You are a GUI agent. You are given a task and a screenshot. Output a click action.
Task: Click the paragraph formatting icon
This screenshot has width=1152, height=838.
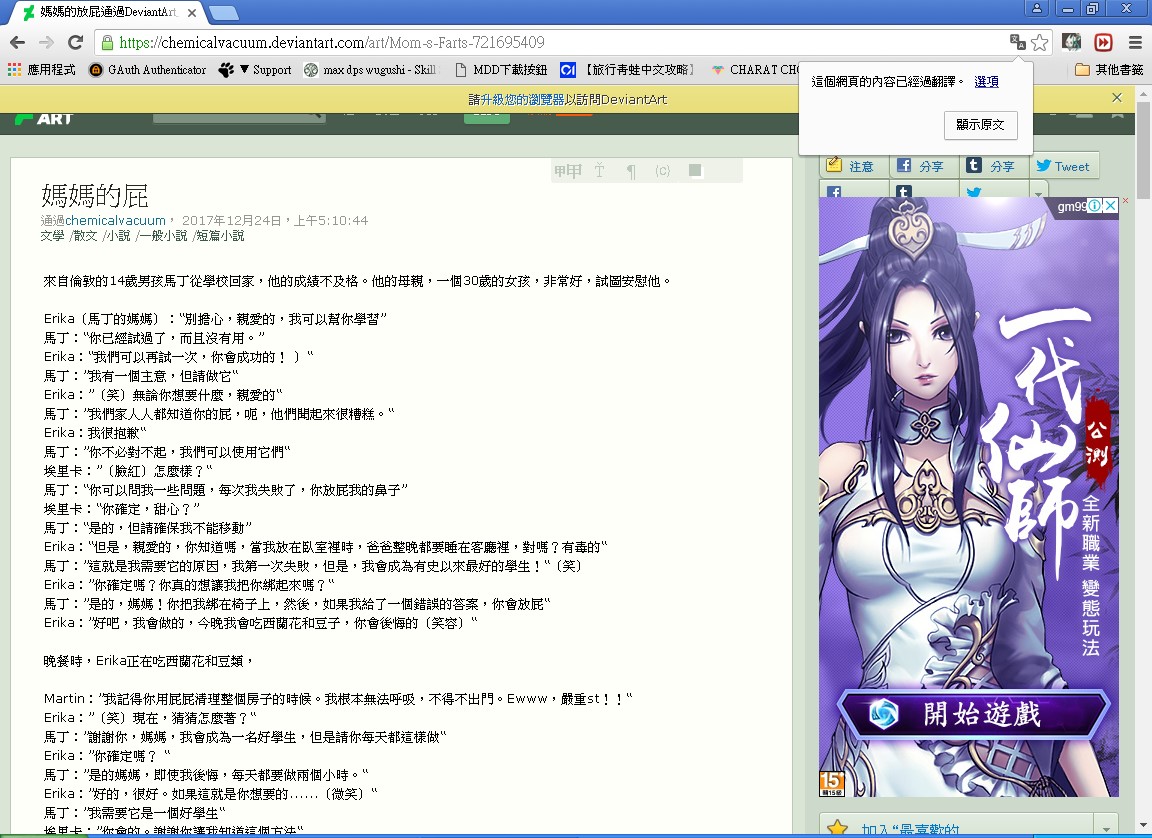(631, 171)
